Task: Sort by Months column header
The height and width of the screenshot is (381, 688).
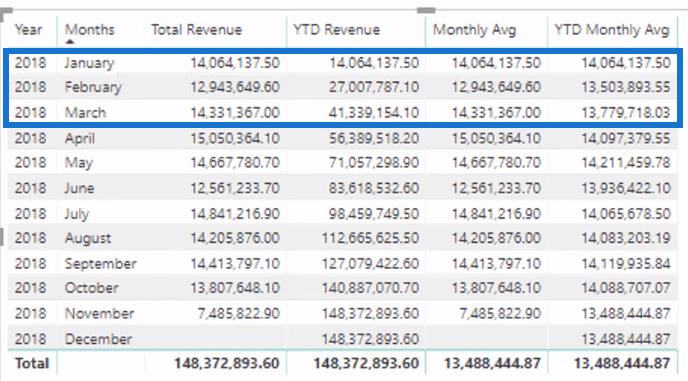Action: point(90,30)
